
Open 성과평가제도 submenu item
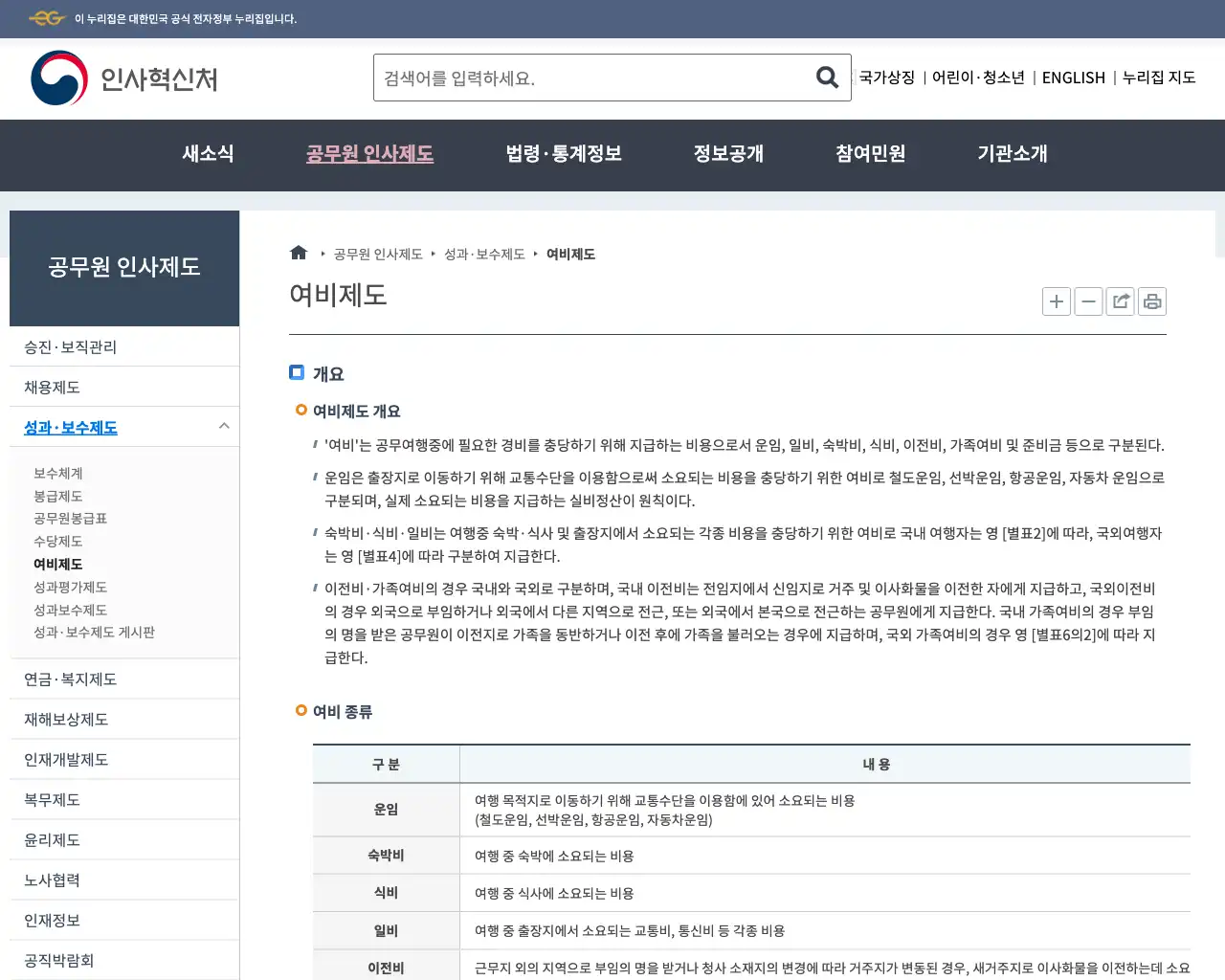click(x=70, y=587)
